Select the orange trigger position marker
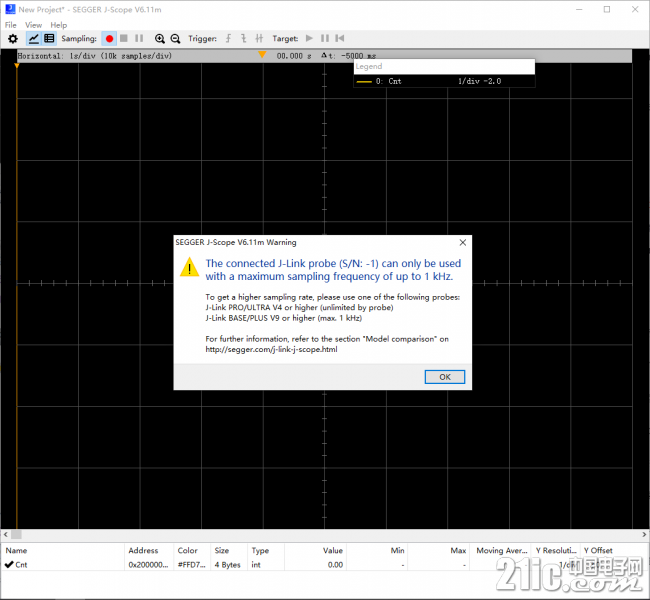650x600 pixels. (262, 54)
